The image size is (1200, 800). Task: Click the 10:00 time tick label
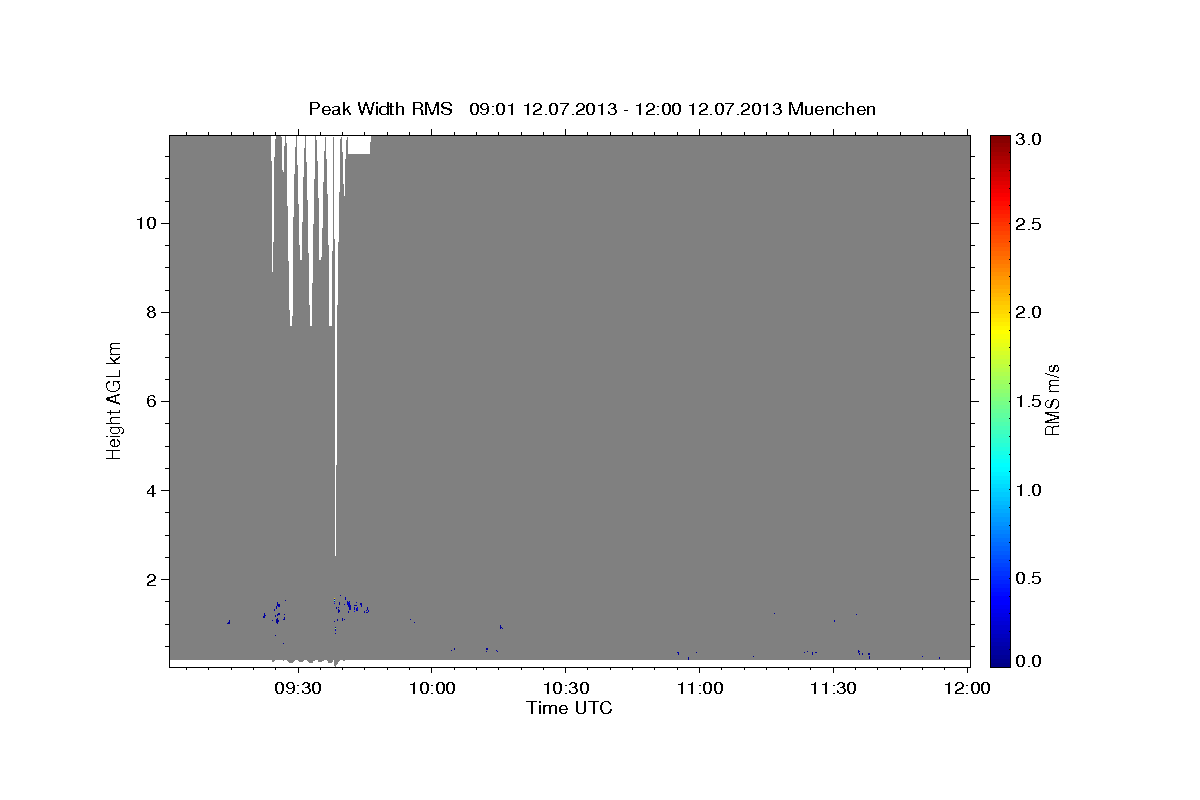(x=431, y=688)
